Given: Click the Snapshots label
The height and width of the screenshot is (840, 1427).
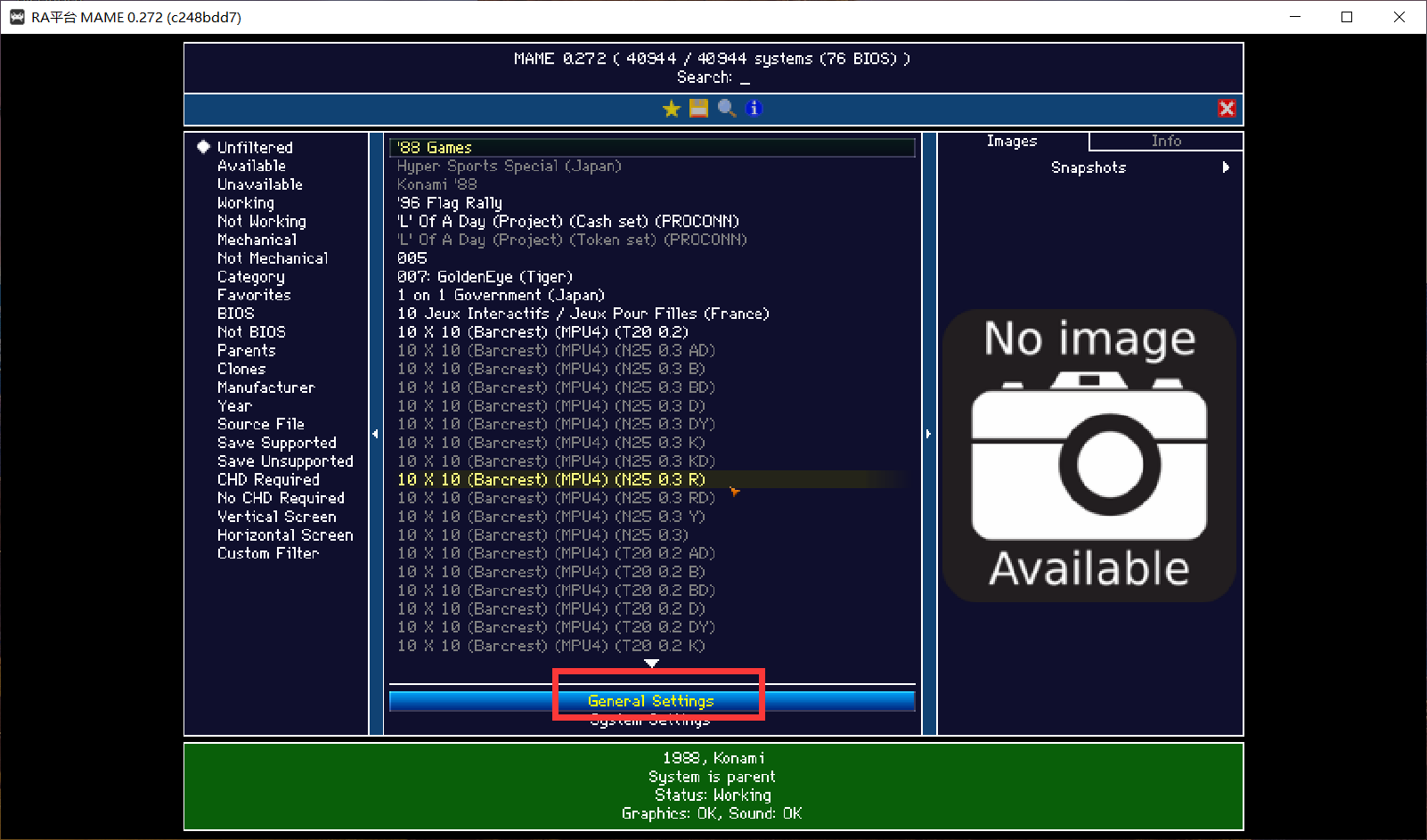Looking at the screenshot, I should [x=1089, y=167].
